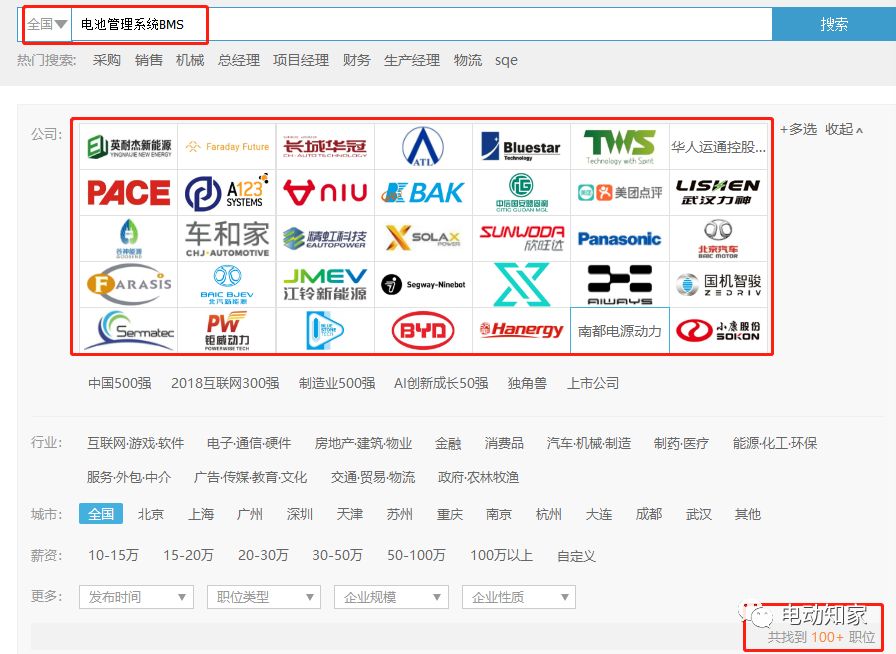Select the 美团点评 logo
The width and height of the screenshot is (896, 654).
pyautogui.click(x=620, y=193)
